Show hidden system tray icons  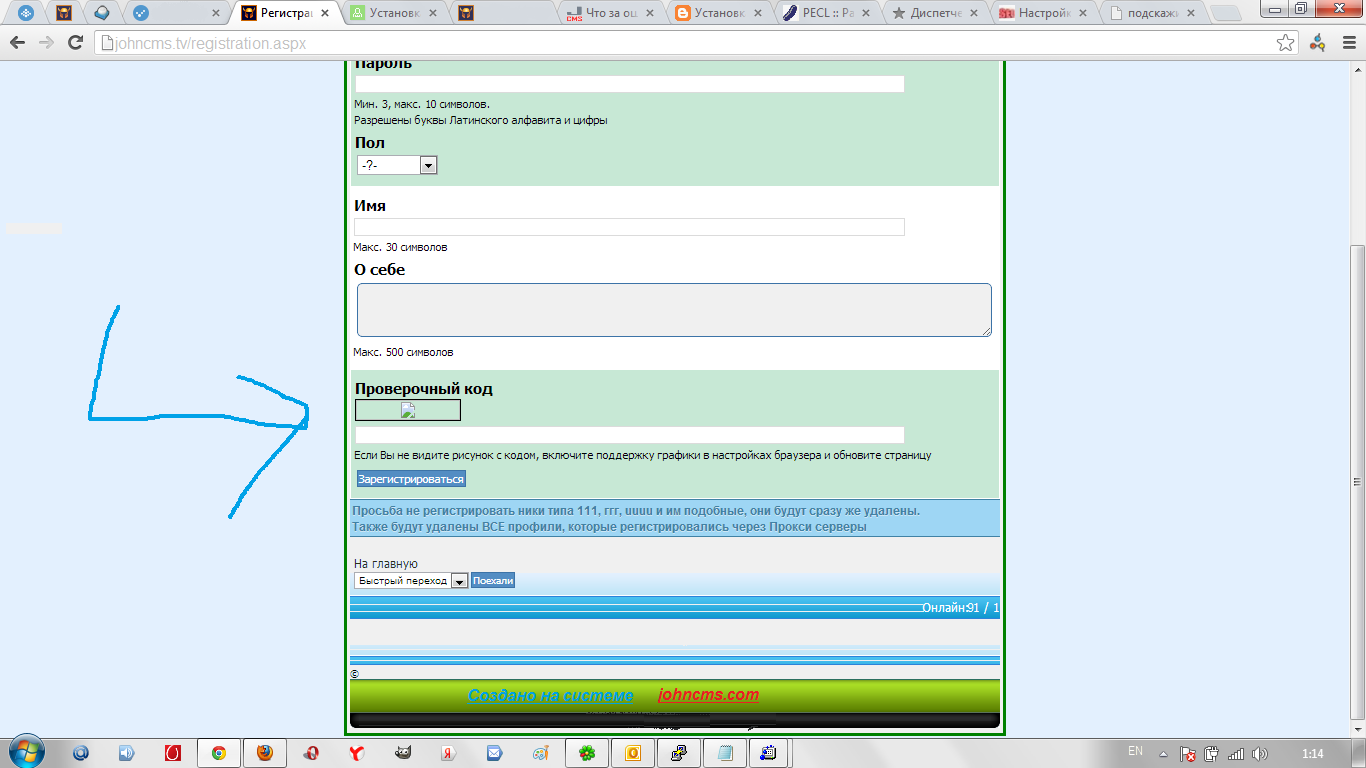pyautogui.click(x=1163, y=754)
